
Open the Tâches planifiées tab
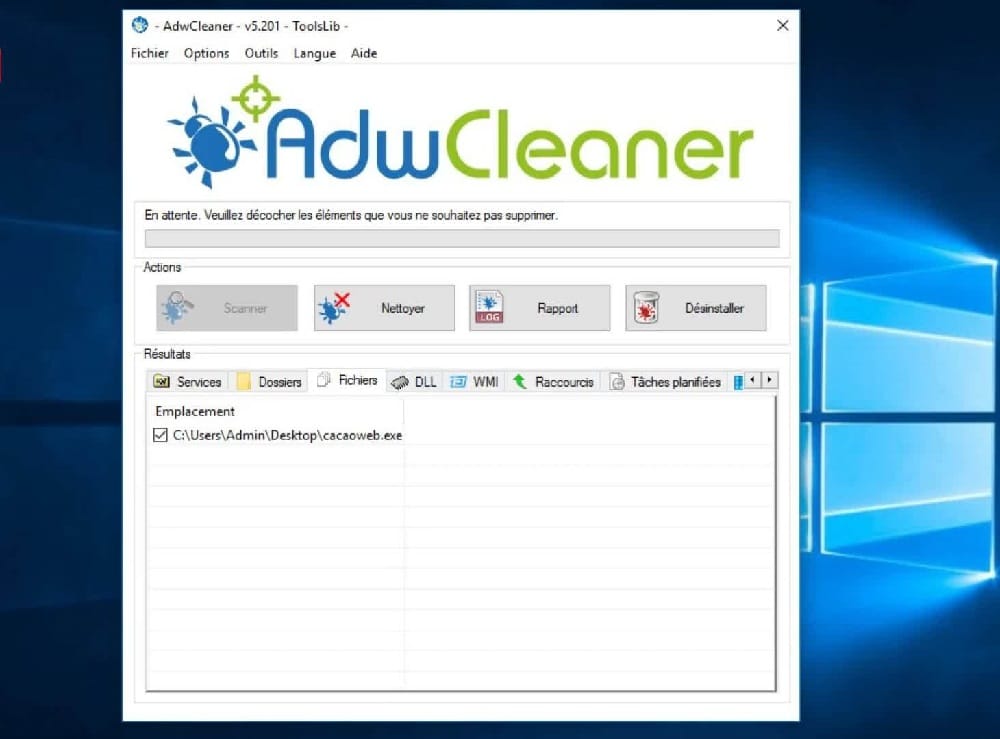click(x=666, y=381)
